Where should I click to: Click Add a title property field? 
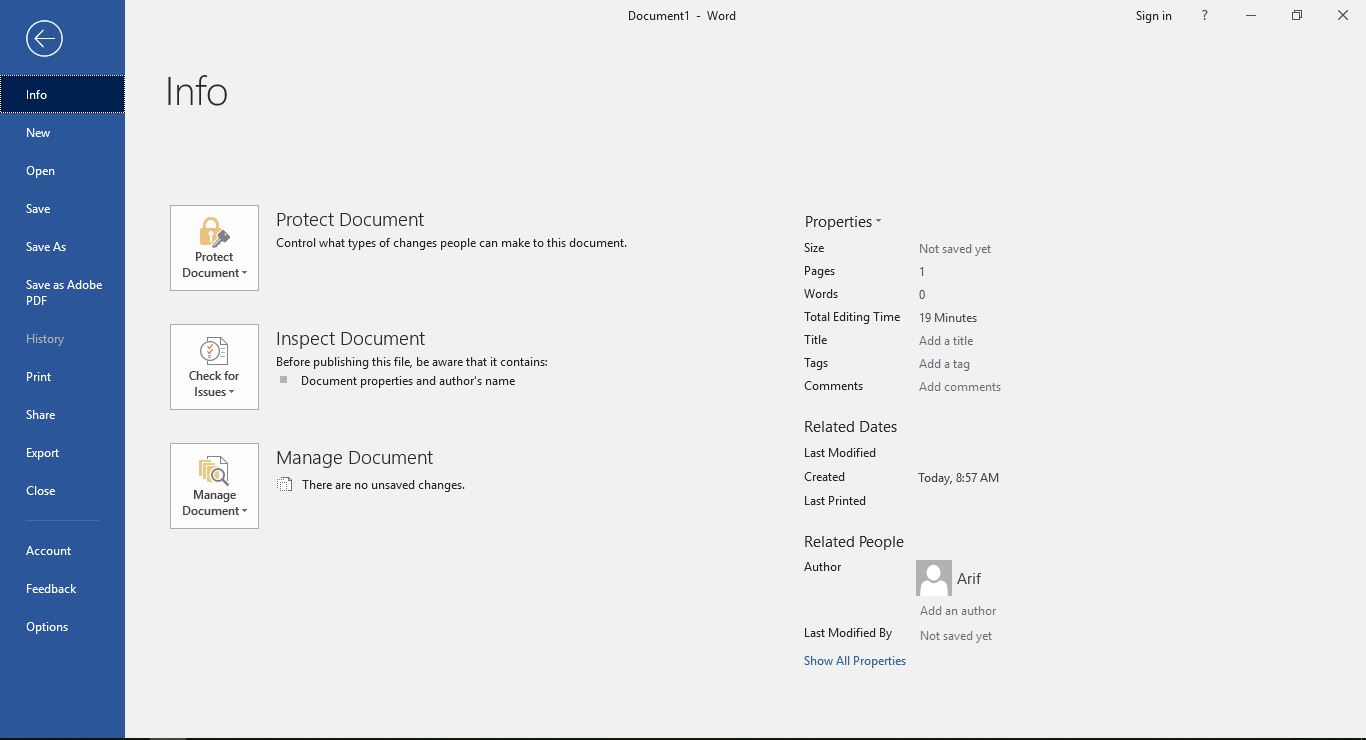pos(946,340)
